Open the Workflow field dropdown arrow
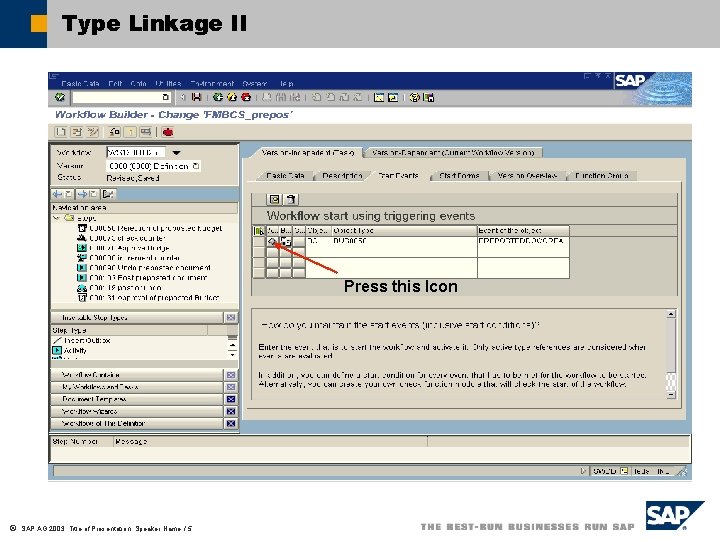This screenshot has width=720, height=540. coord(176,152)
